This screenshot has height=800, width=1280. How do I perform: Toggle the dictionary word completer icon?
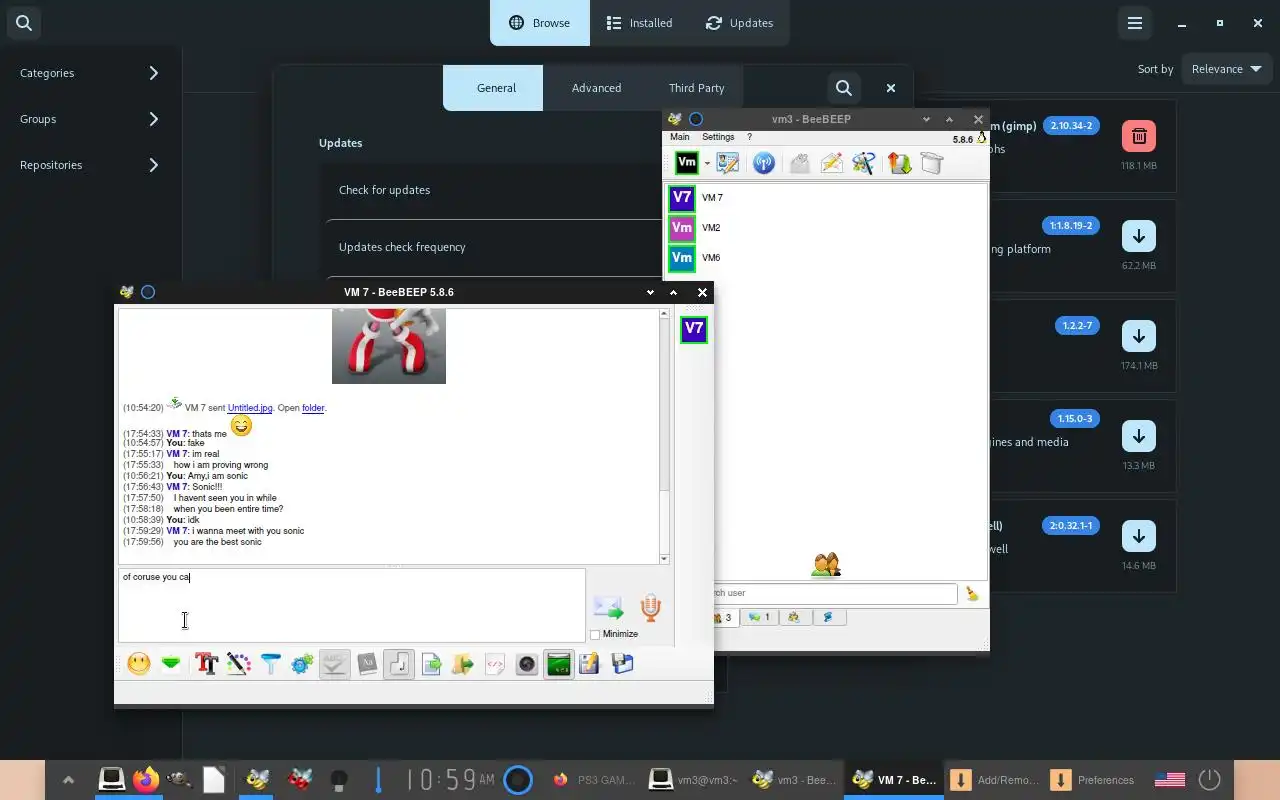[367, 664]
